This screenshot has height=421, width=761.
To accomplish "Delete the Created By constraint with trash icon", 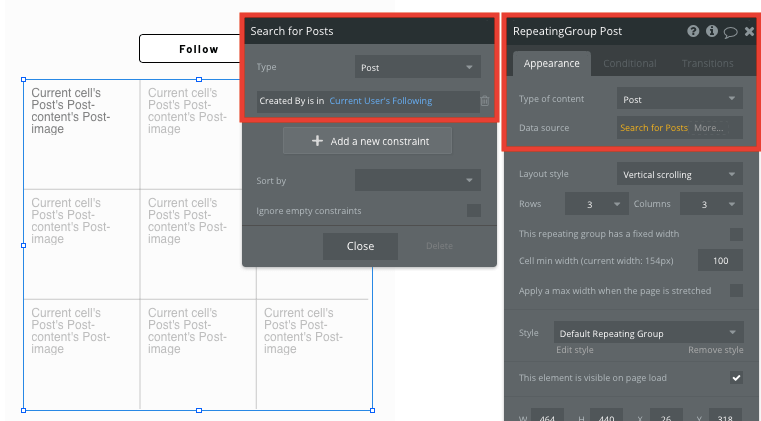I will [485, 101].
